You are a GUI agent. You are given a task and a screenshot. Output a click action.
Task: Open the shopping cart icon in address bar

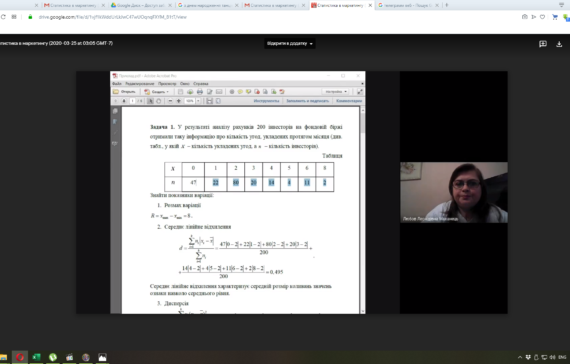coord(555,17)
